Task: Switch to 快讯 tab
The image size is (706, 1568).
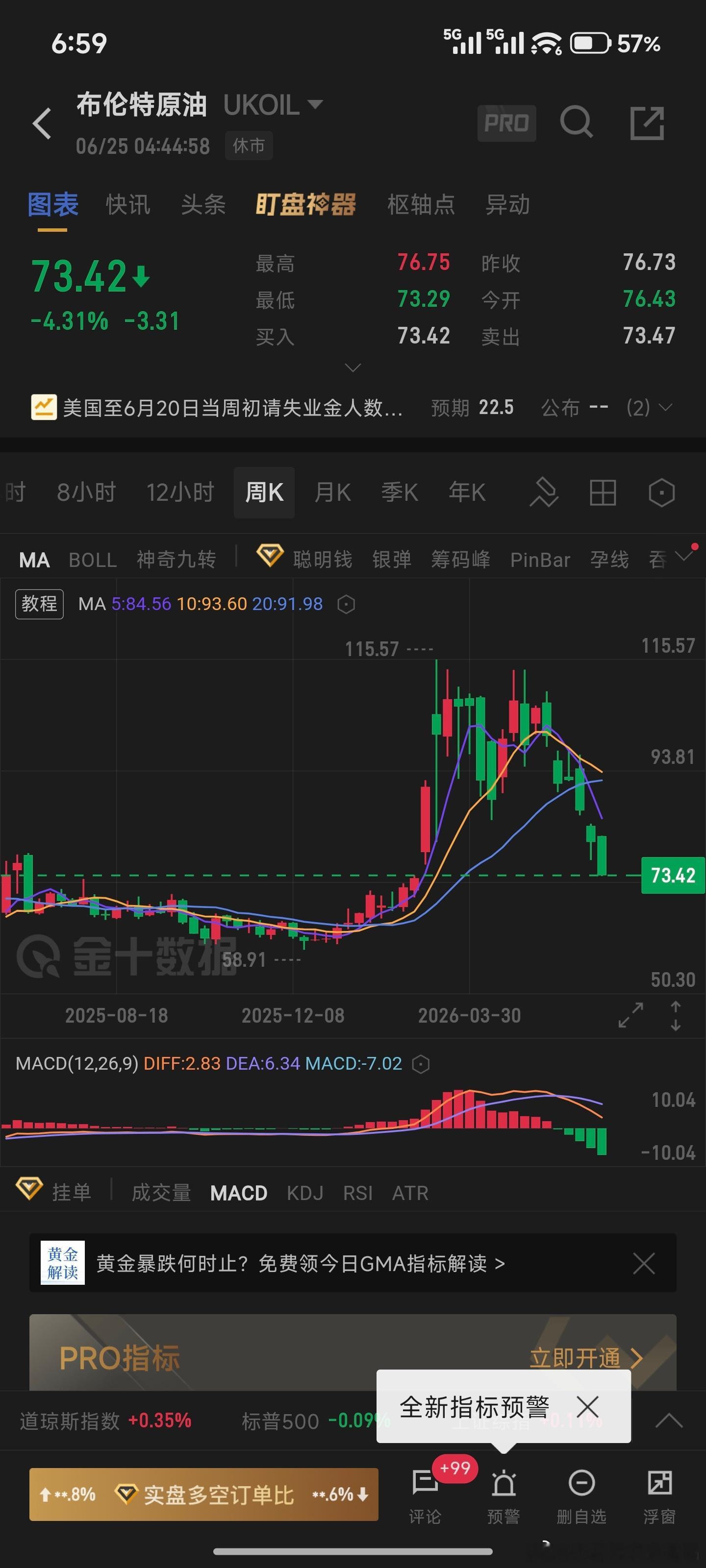Action: pos(128,204)
